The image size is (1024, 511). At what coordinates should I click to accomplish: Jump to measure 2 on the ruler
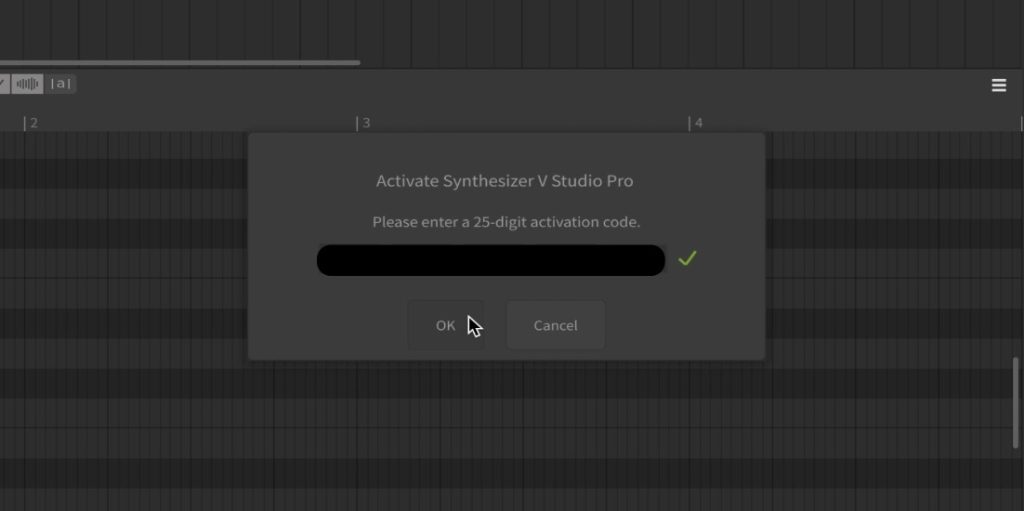[32, 123]
